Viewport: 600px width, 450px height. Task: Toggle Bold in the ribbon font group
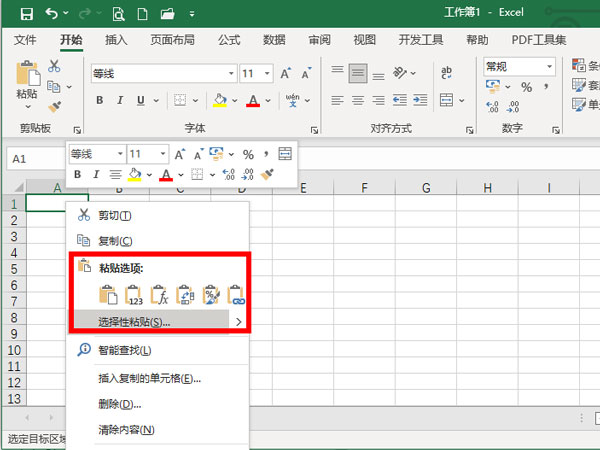click(100, 100)
